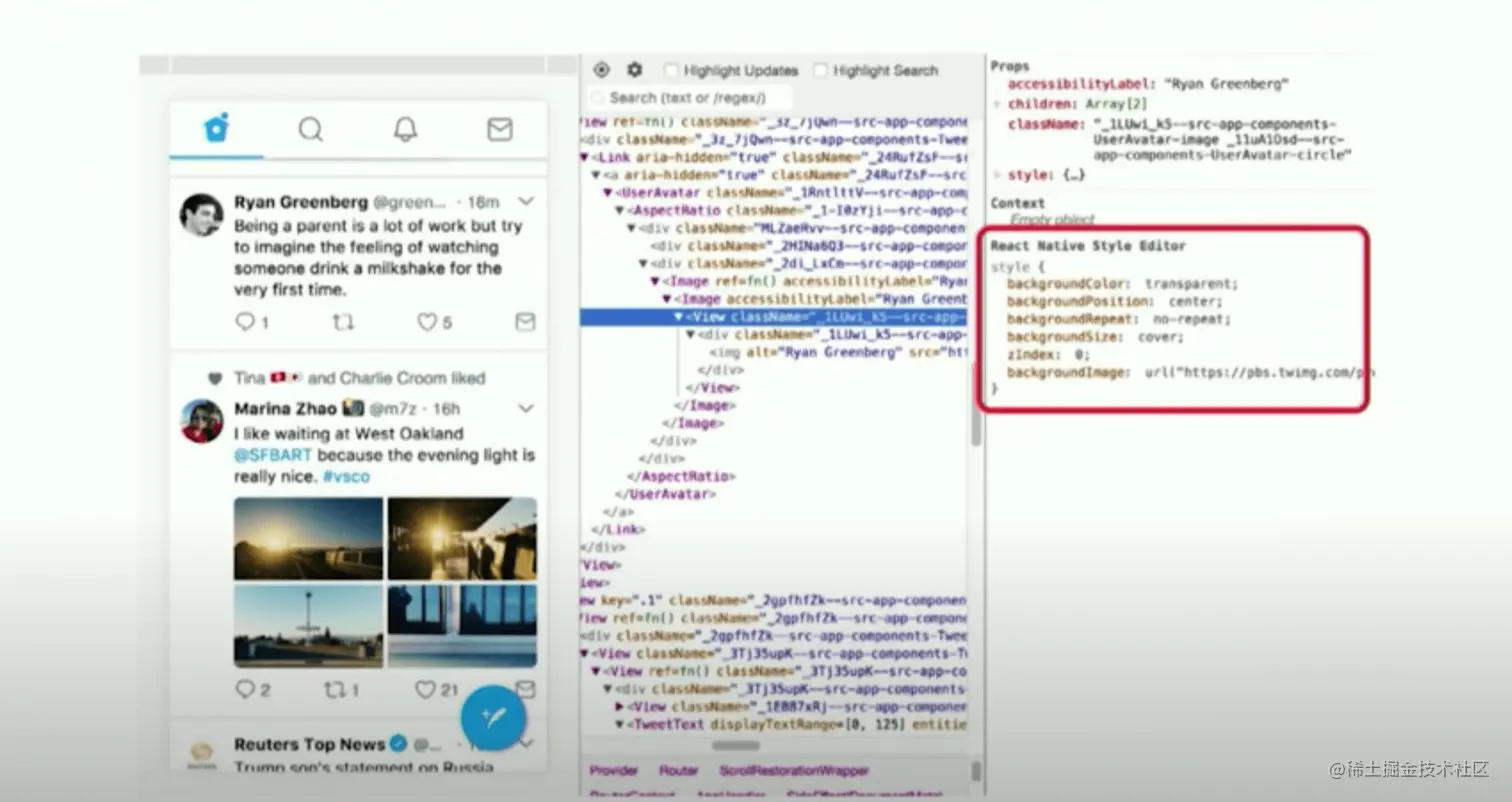
Task: Open the @SFBART mention link
Action: click(273, 455)
